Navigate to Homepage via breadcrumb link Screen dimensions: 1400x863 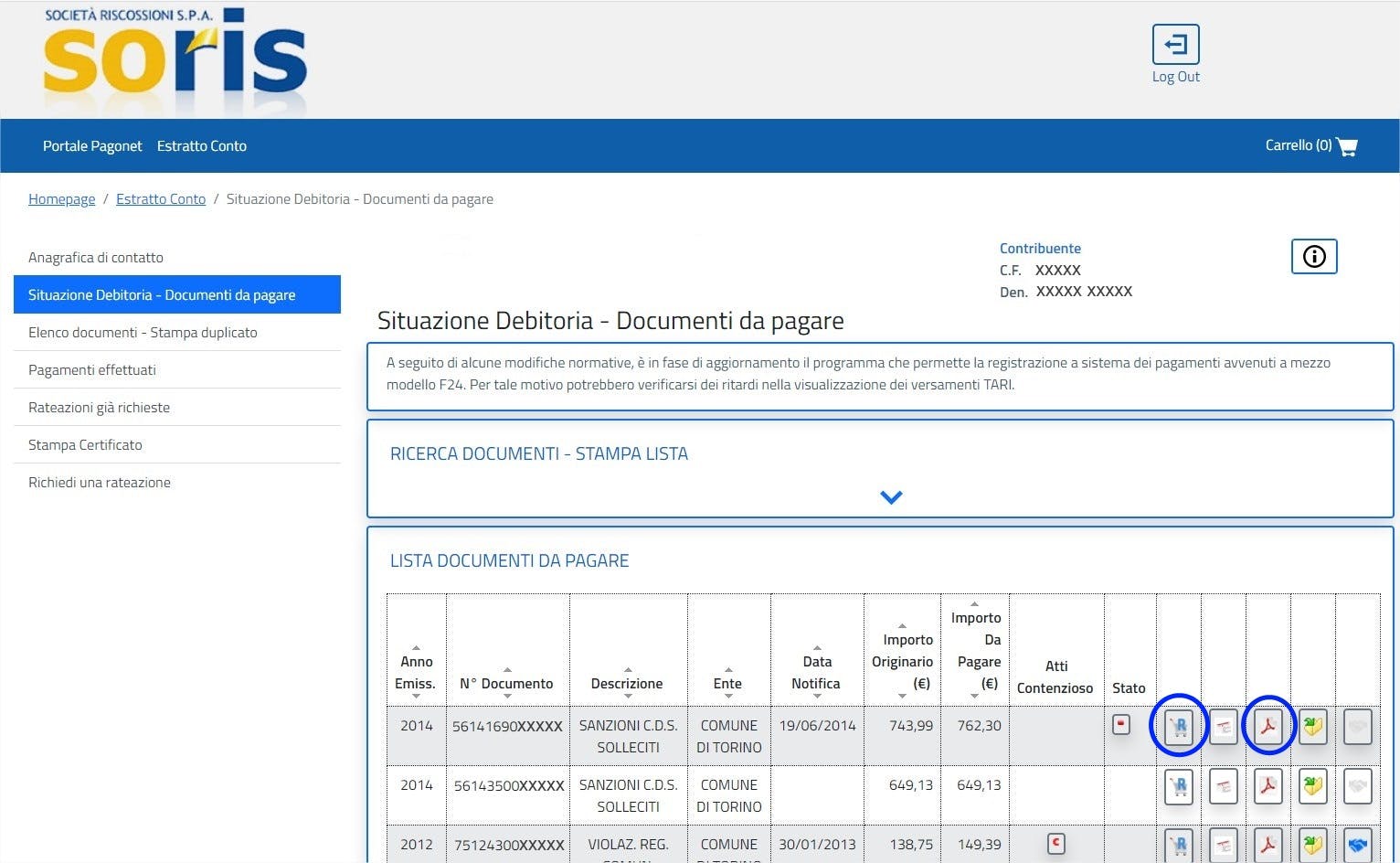(61, 198)
